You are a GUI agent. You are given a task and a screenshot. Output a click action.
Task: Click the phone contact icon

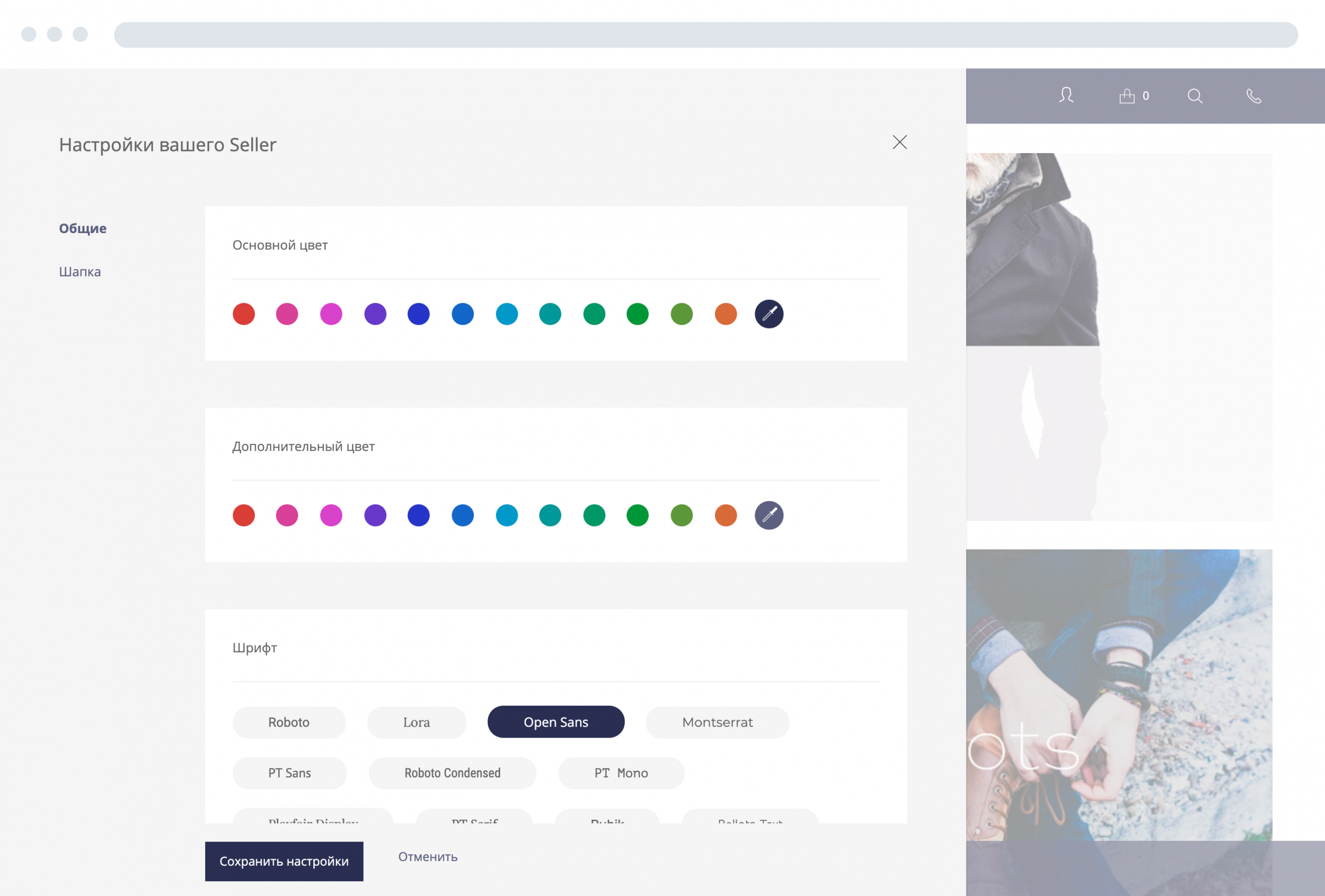(x=1253, y=96)
